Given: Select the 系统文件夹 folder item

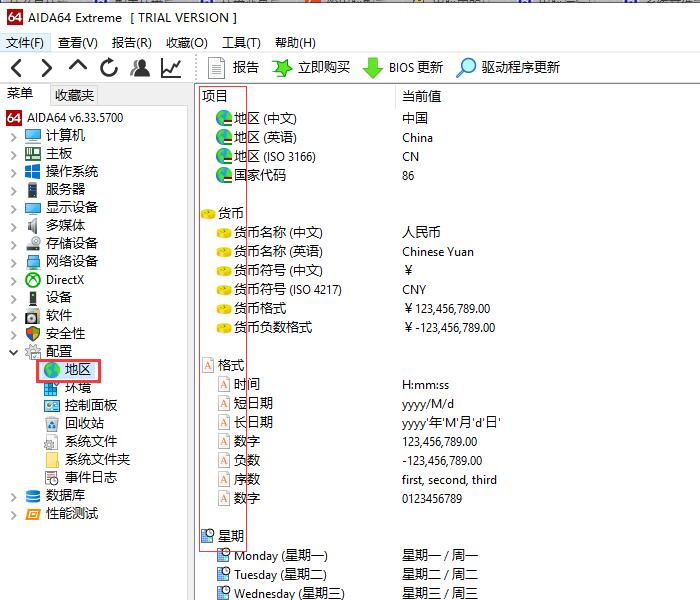Looking at the screenshot, I should click(x=88, y=460).
